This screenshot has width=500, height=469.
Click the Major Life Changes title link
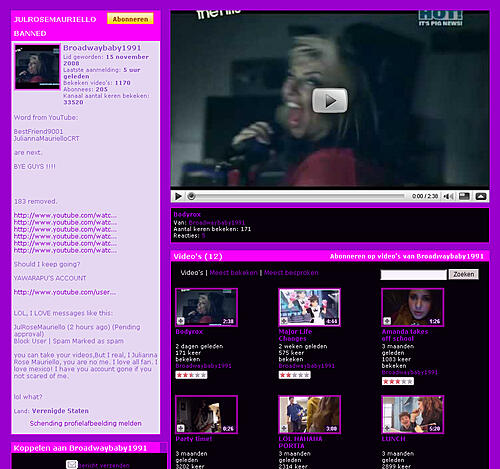[x=295, y=335]
